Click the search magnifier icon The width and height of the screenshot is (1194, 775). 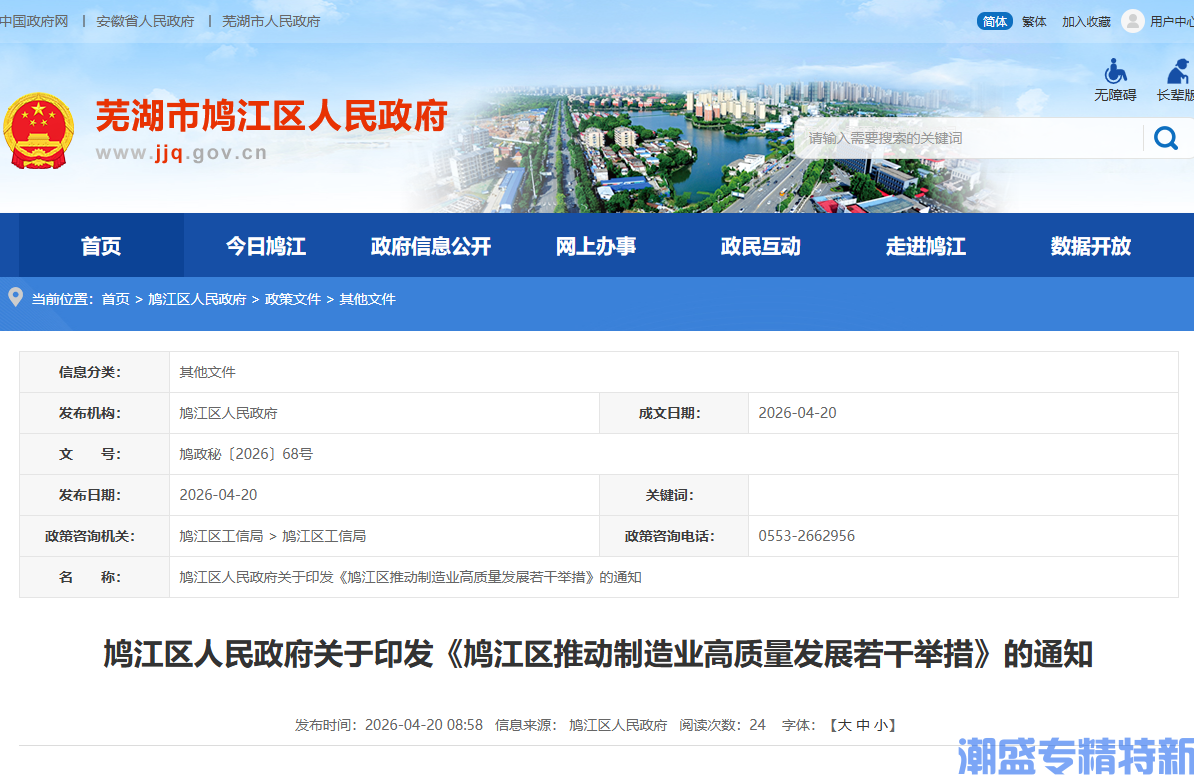pos(1166,138)
